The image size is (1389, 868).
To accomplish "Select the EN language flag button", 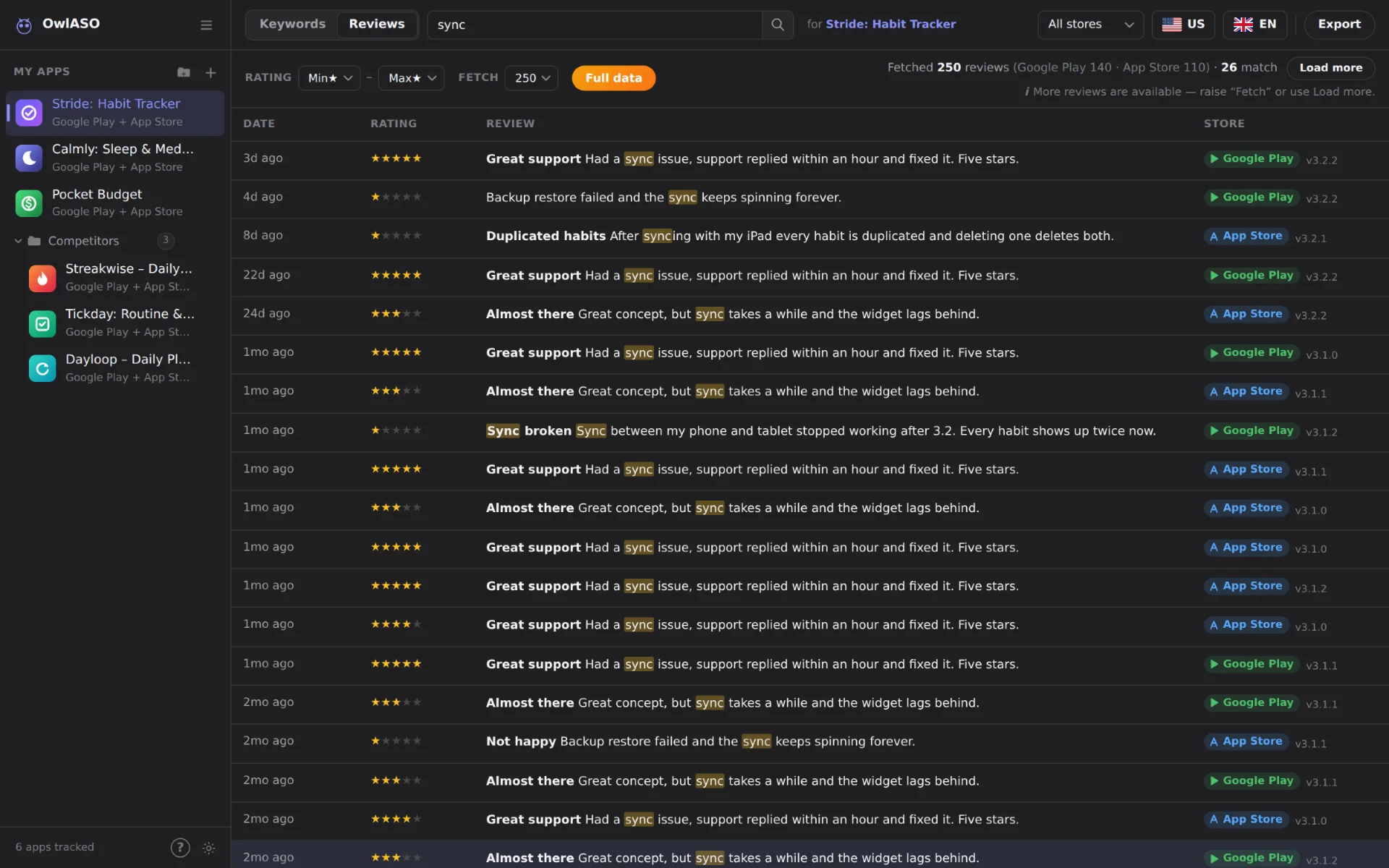I will pyautogui.click(x=1254, y=25).
